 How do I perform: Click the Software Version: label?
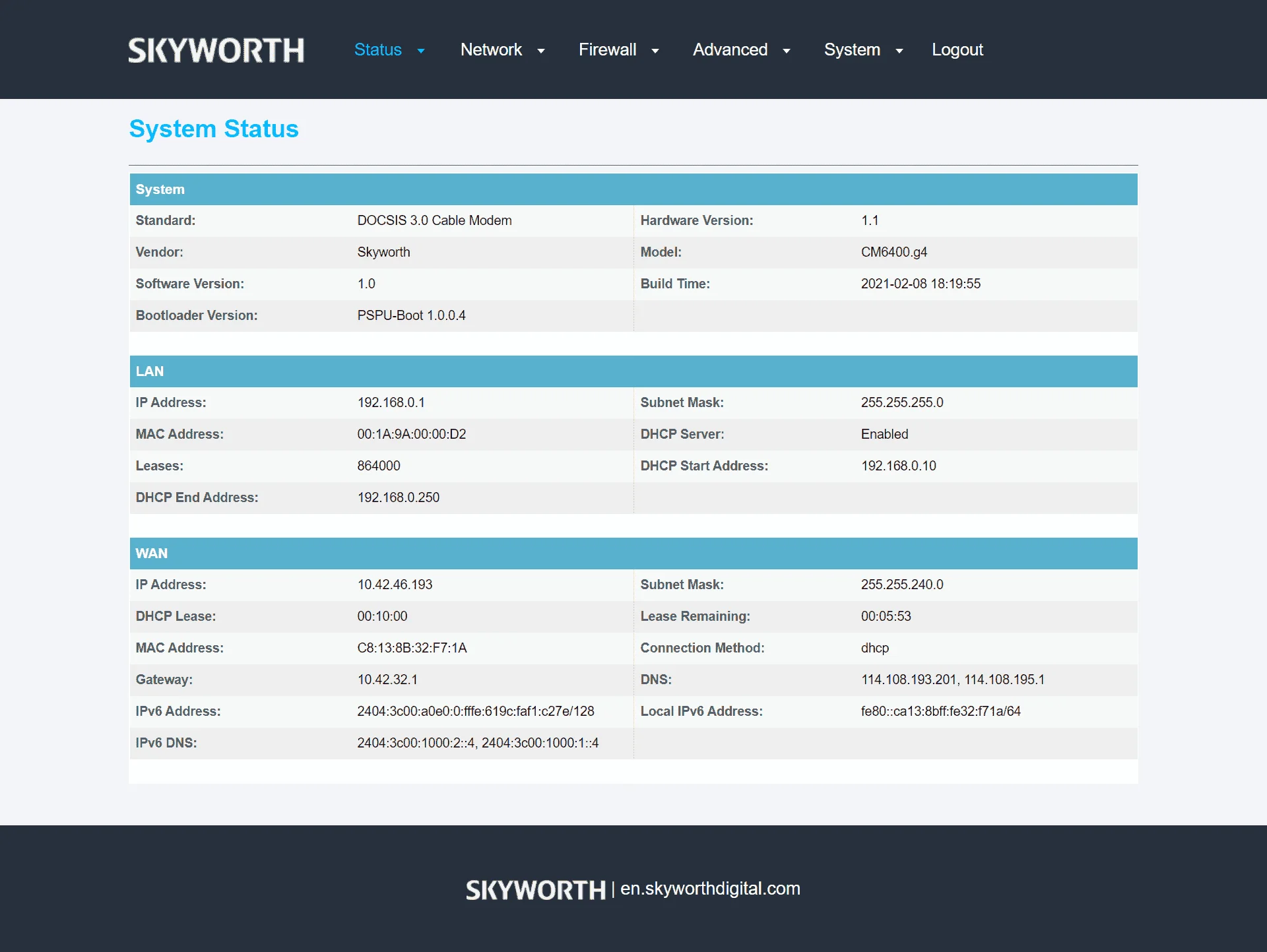[x=190, y=284]
